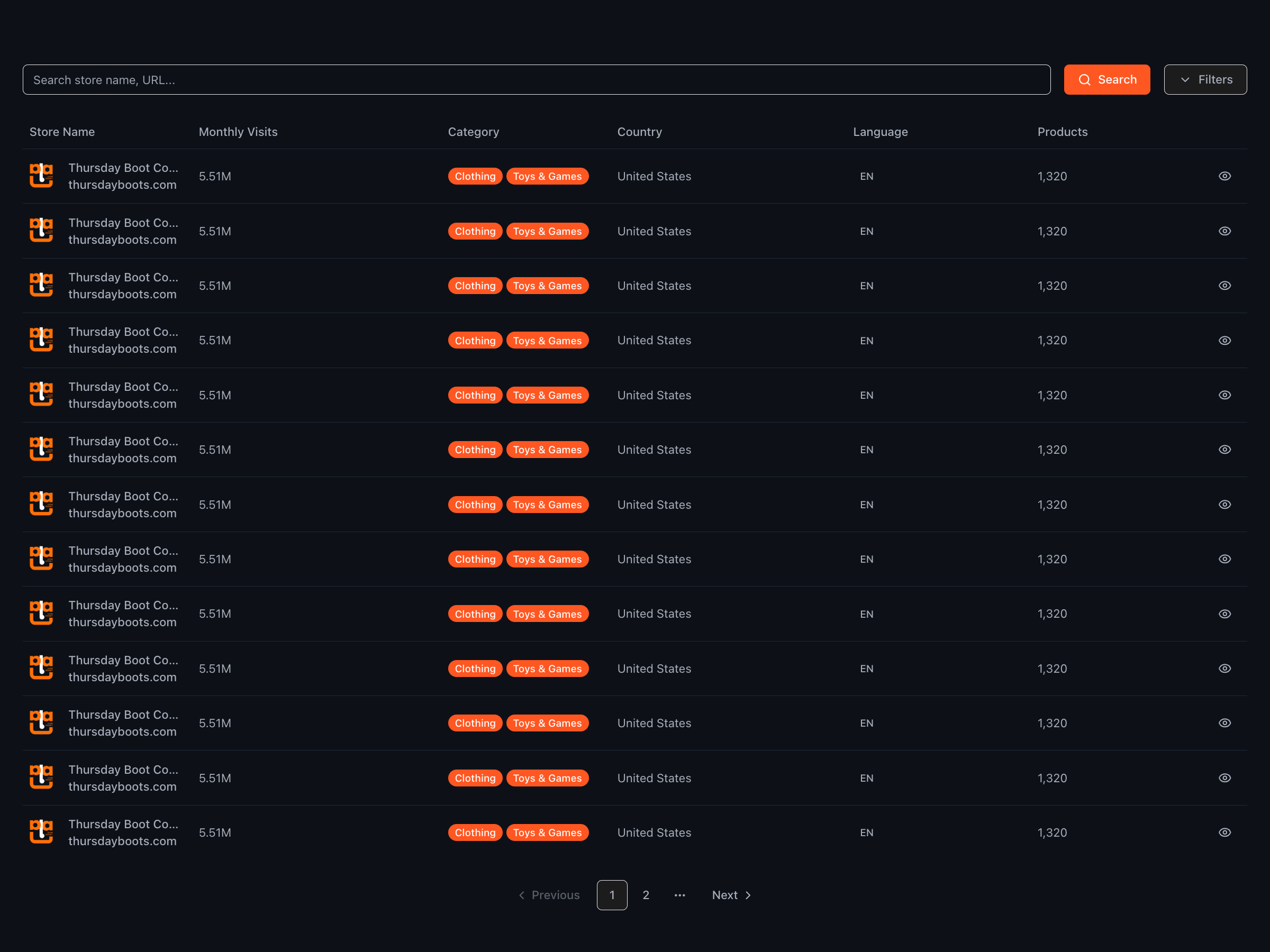Expand the Filters panel via its chevron arrow

1185,79
